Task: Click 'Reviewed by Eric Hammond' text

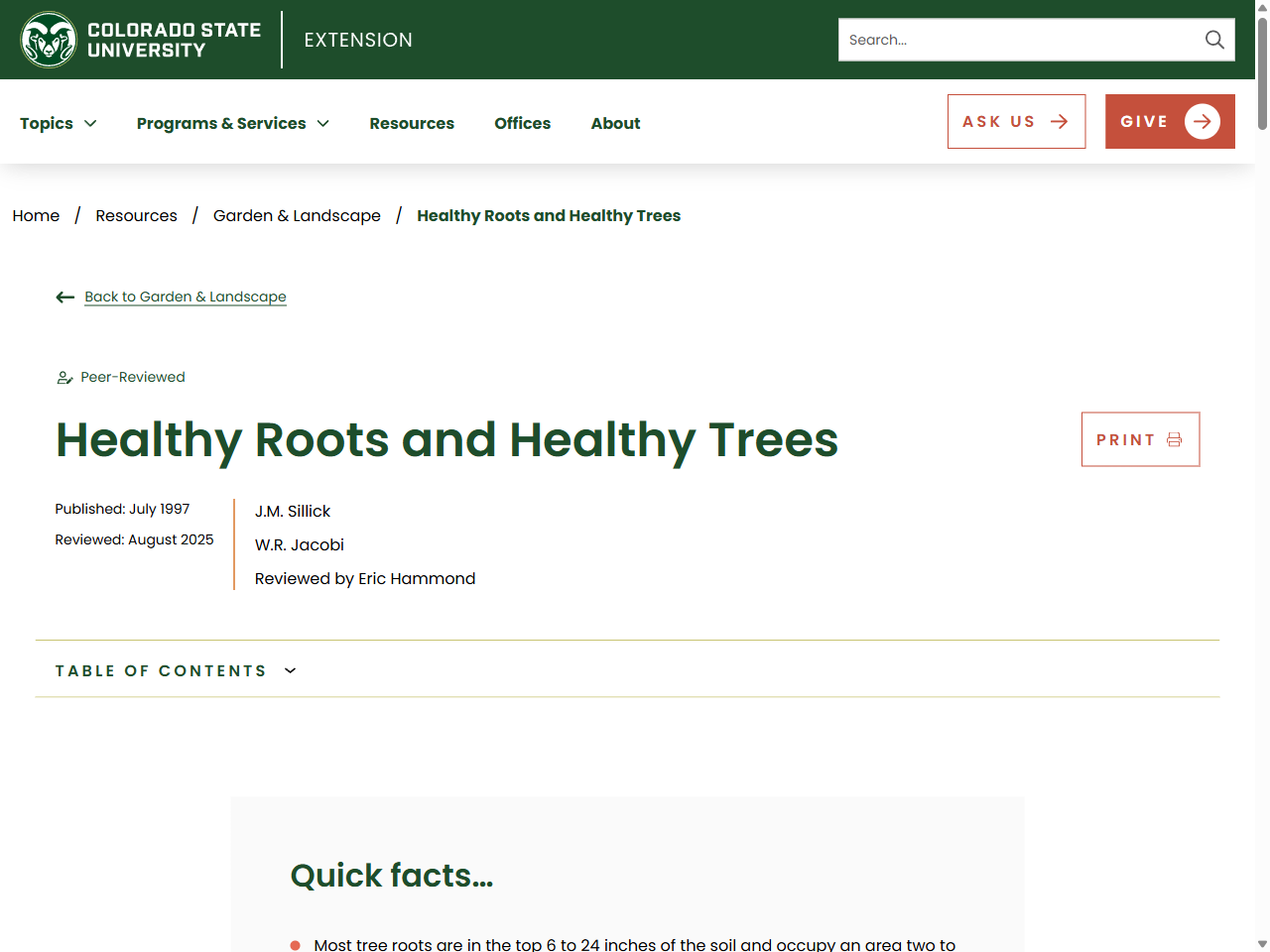Action: [x=365, y=579]
